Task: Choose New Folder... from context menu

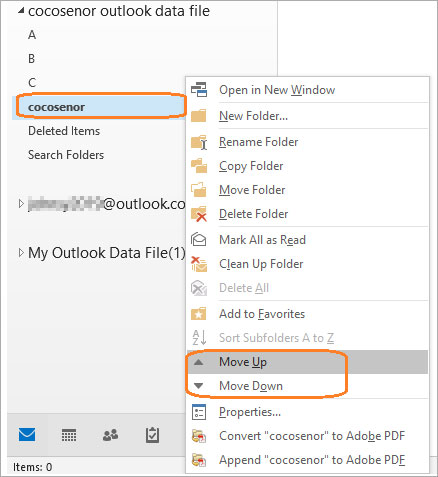Action: click(x=307, y=116)
